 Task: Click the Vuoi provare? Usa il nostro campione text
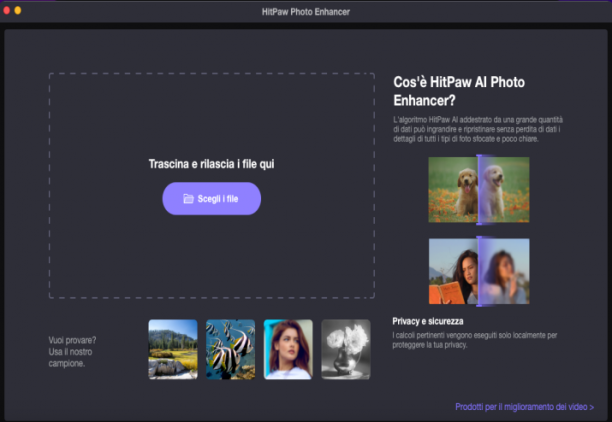click(x=72, y=352)
